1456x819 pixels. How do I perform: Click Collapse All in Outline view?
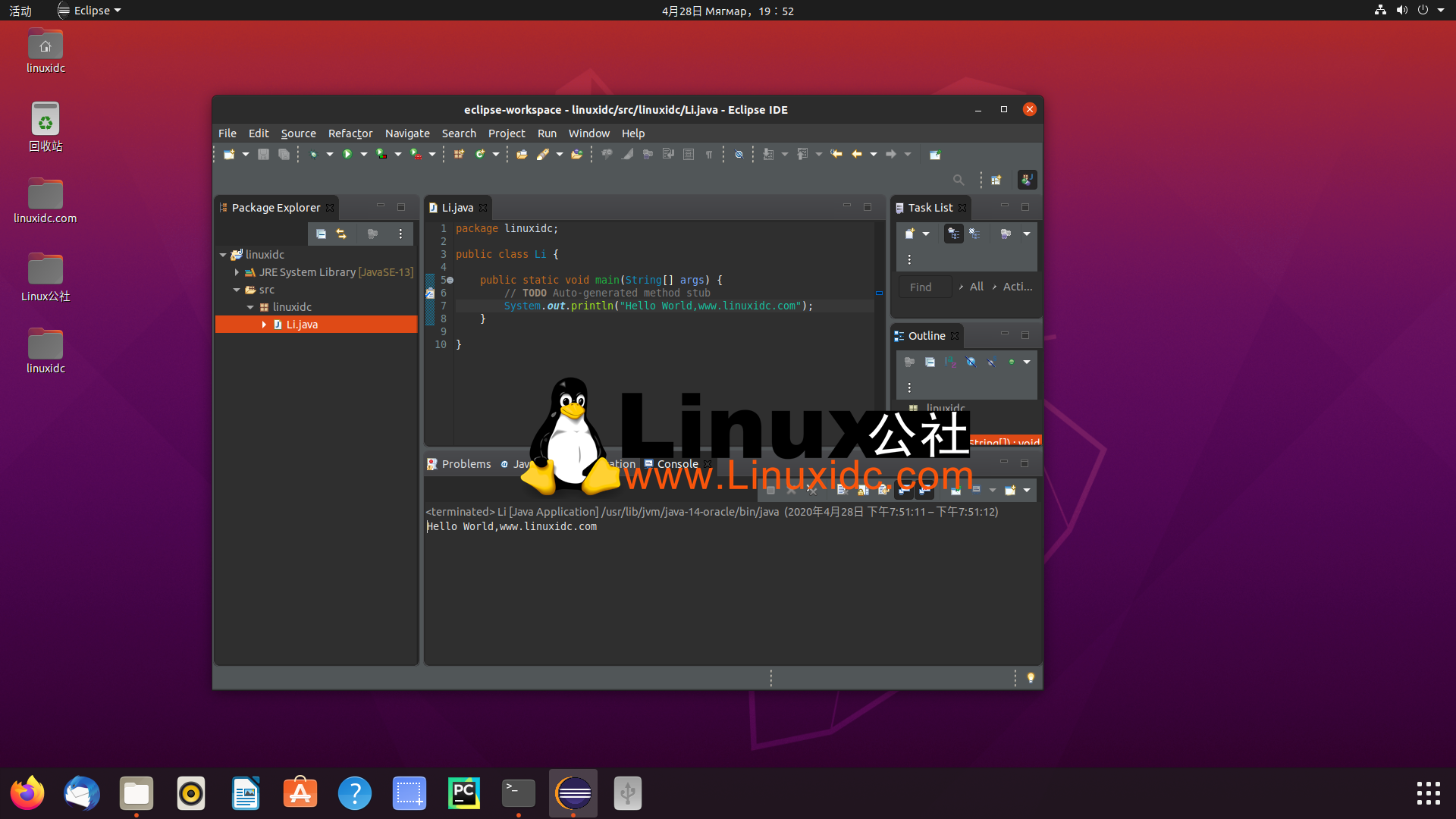click(930, 362)
